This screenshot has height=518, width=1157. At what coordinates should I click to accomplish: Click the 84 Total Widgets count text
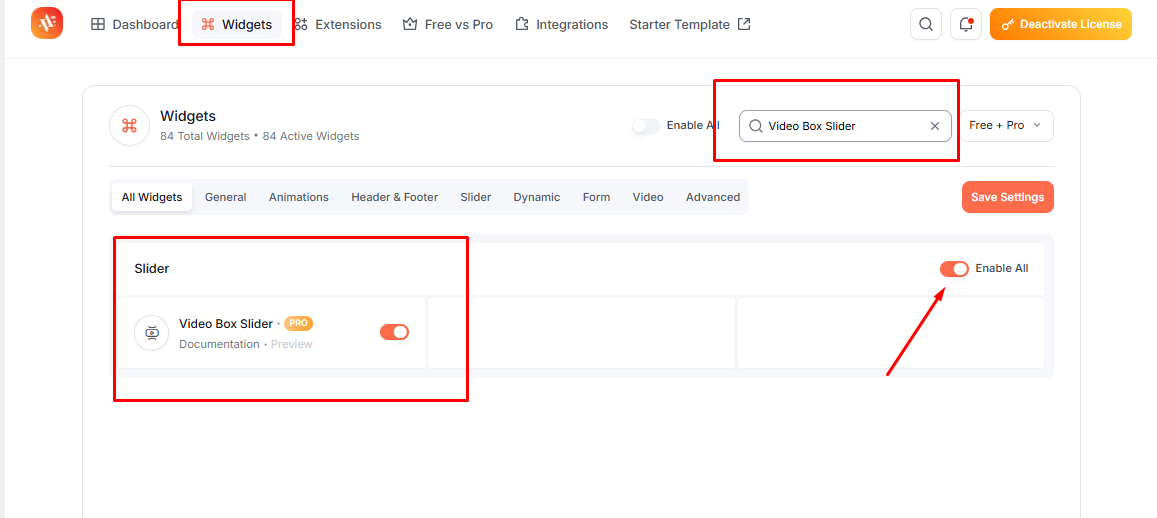click(x=204, y=137)
